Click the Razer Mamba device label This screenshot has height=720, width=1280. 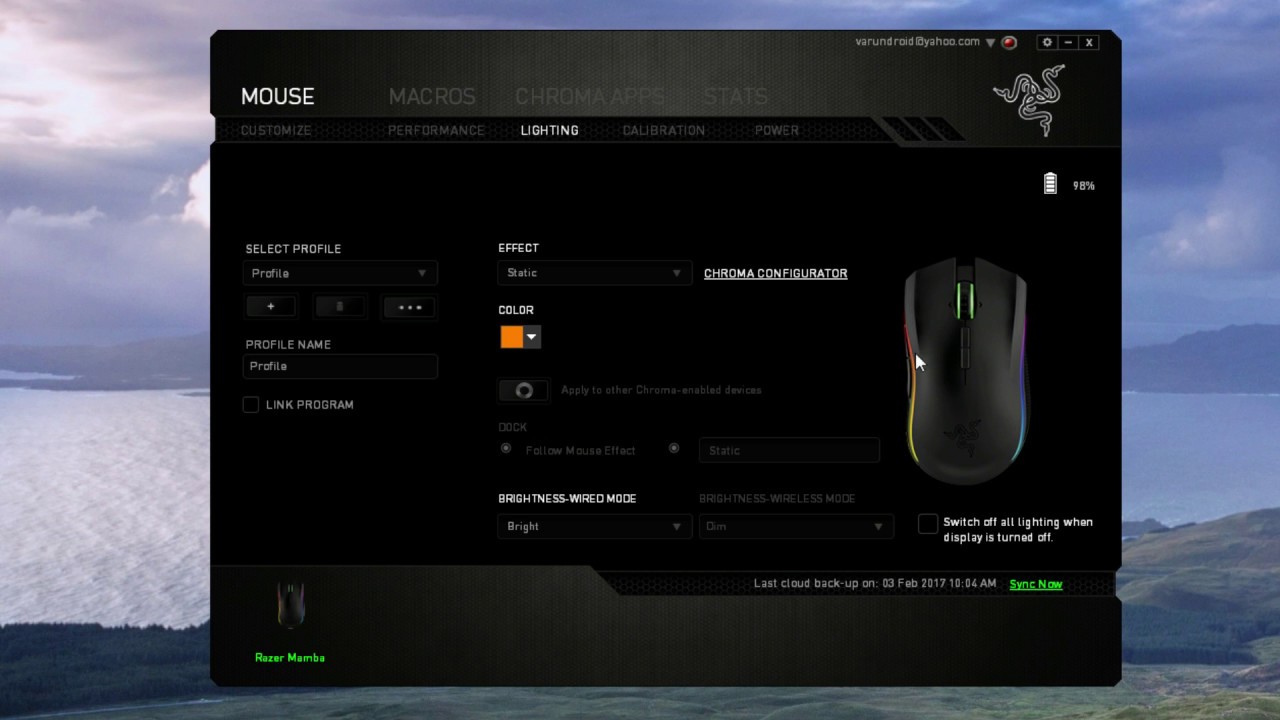290,657
